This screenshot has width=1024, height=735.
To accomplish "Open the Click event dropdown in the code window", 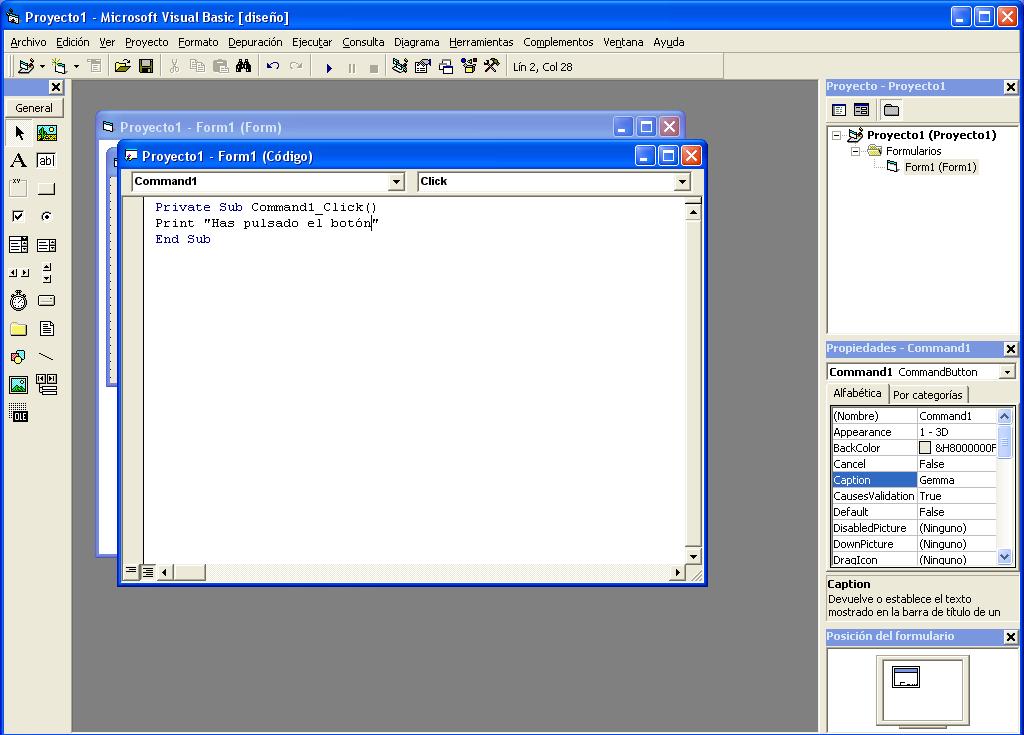I will [x=683, y=181].
